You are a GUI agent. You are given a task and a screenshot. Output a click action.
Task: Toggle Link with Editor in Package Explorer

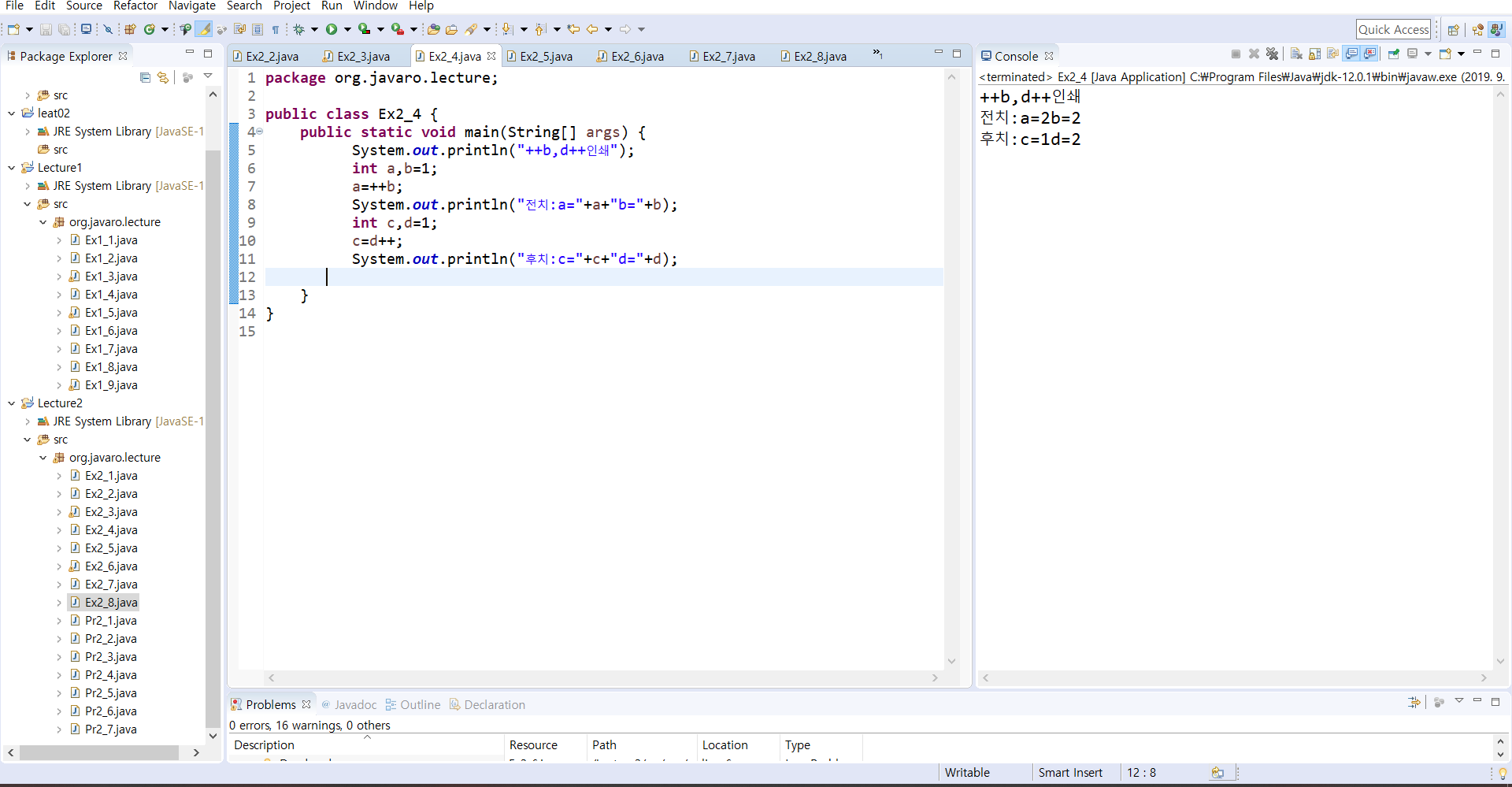(163, 77)
